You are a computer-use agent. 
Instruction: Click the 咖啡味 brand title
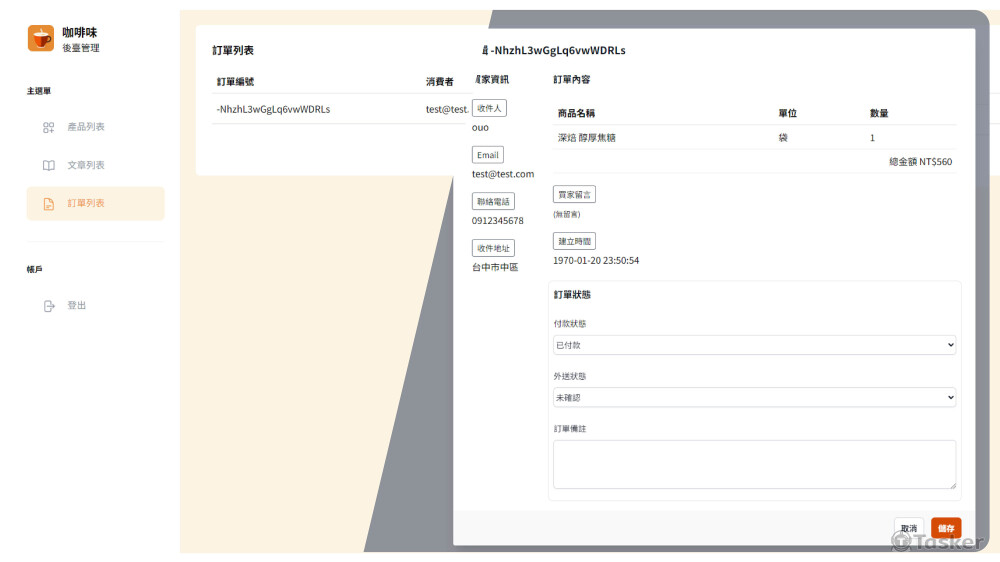tap(80, 32)
